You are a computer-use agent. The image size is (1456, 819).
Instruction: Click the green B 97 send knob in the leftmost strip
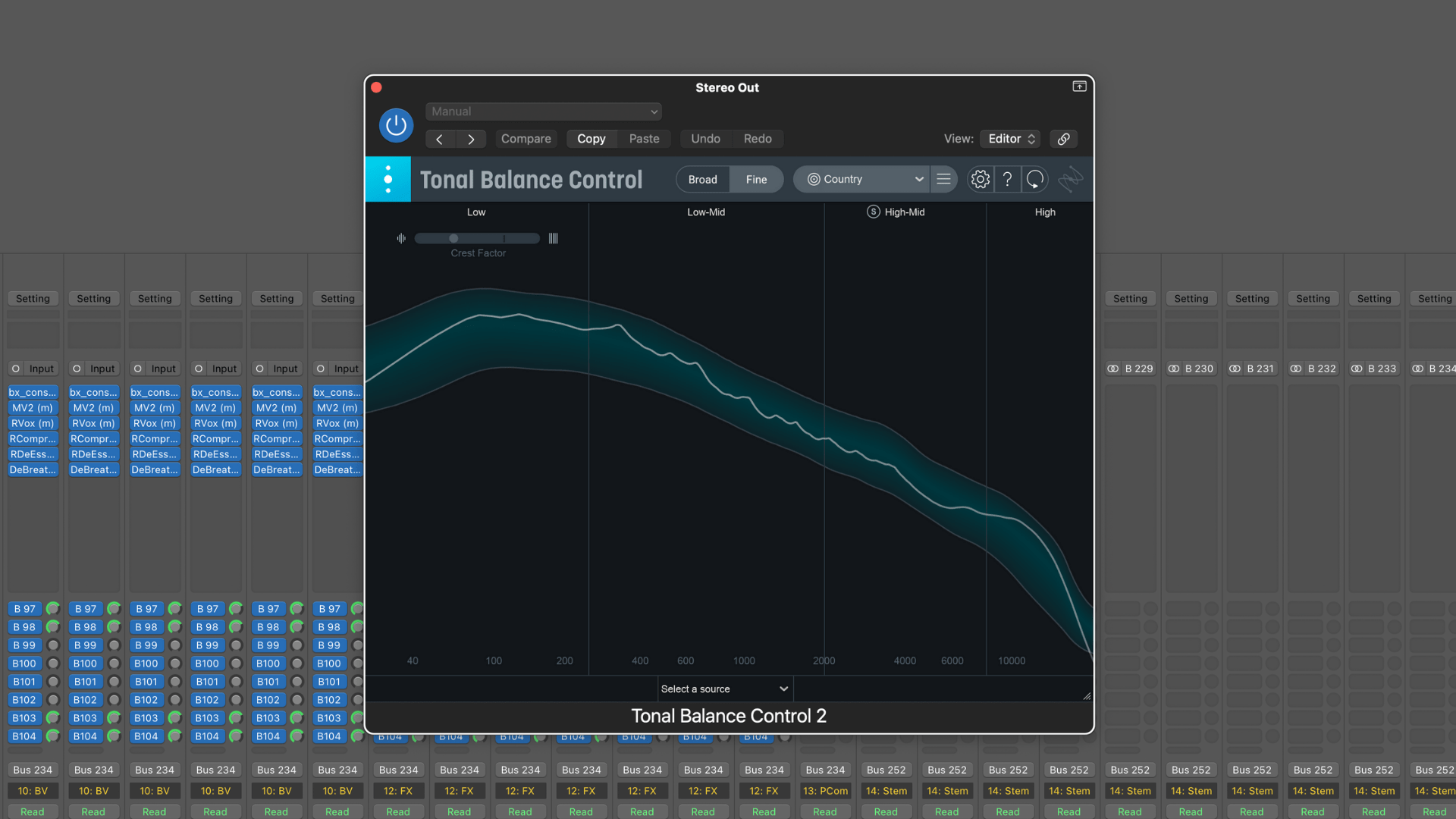point(53,609)
